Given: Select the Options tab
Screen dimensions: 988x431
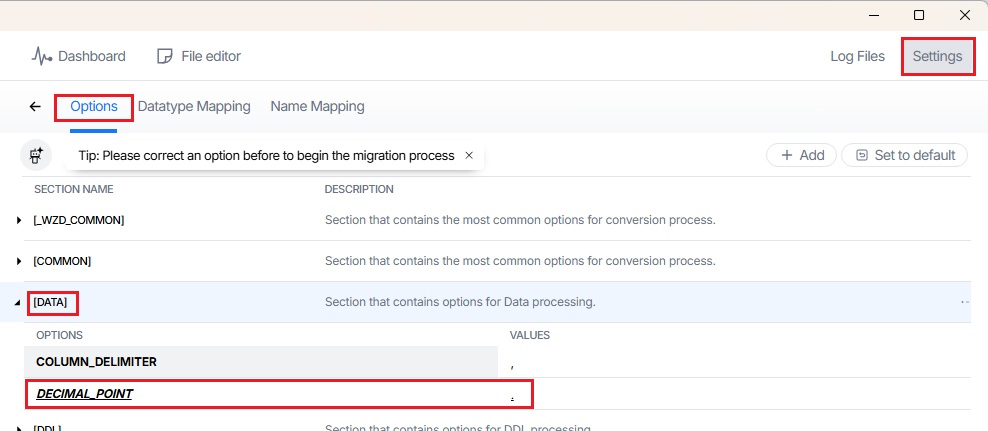Looking at the screenshot, I should 94,106.
